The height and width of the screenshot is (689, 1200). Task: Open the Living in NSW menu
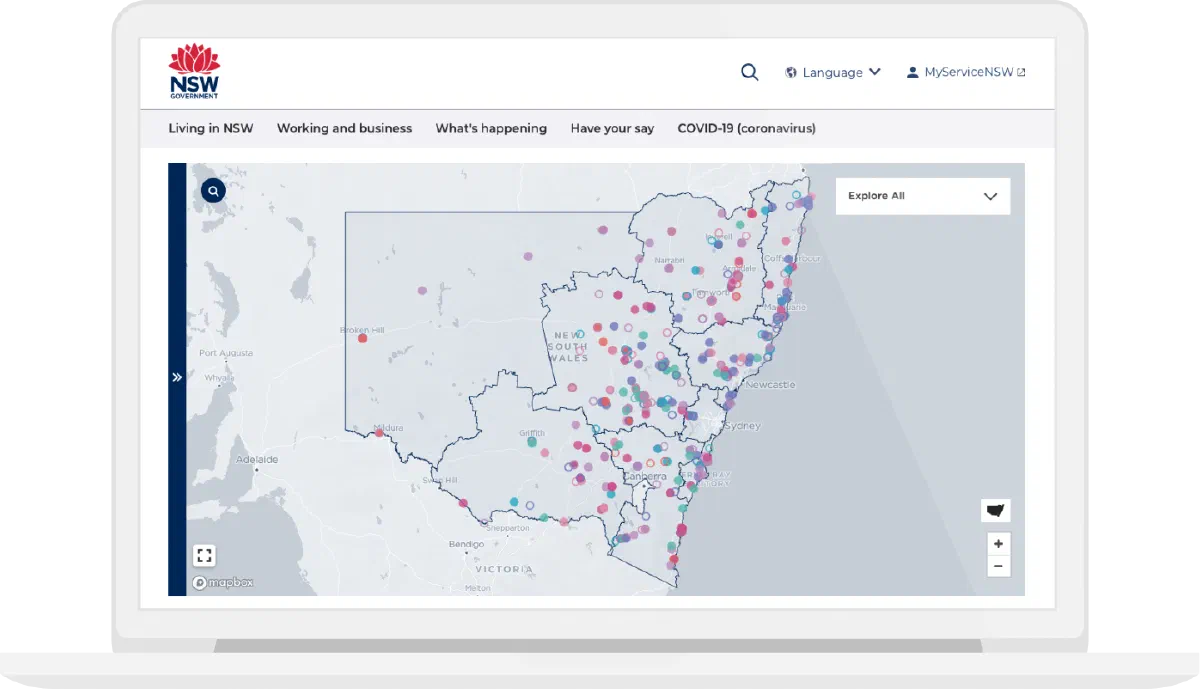point(211,128)
